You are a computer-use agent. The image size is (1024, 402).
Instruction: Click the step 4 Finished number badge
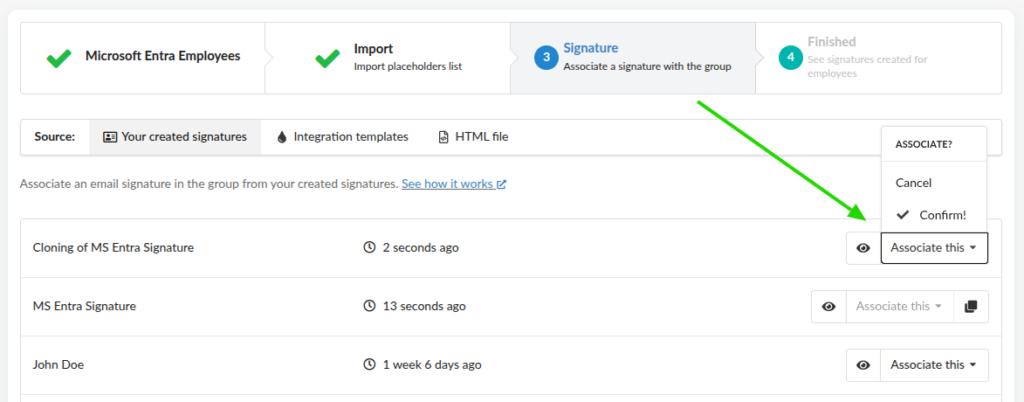pos(790,58)
